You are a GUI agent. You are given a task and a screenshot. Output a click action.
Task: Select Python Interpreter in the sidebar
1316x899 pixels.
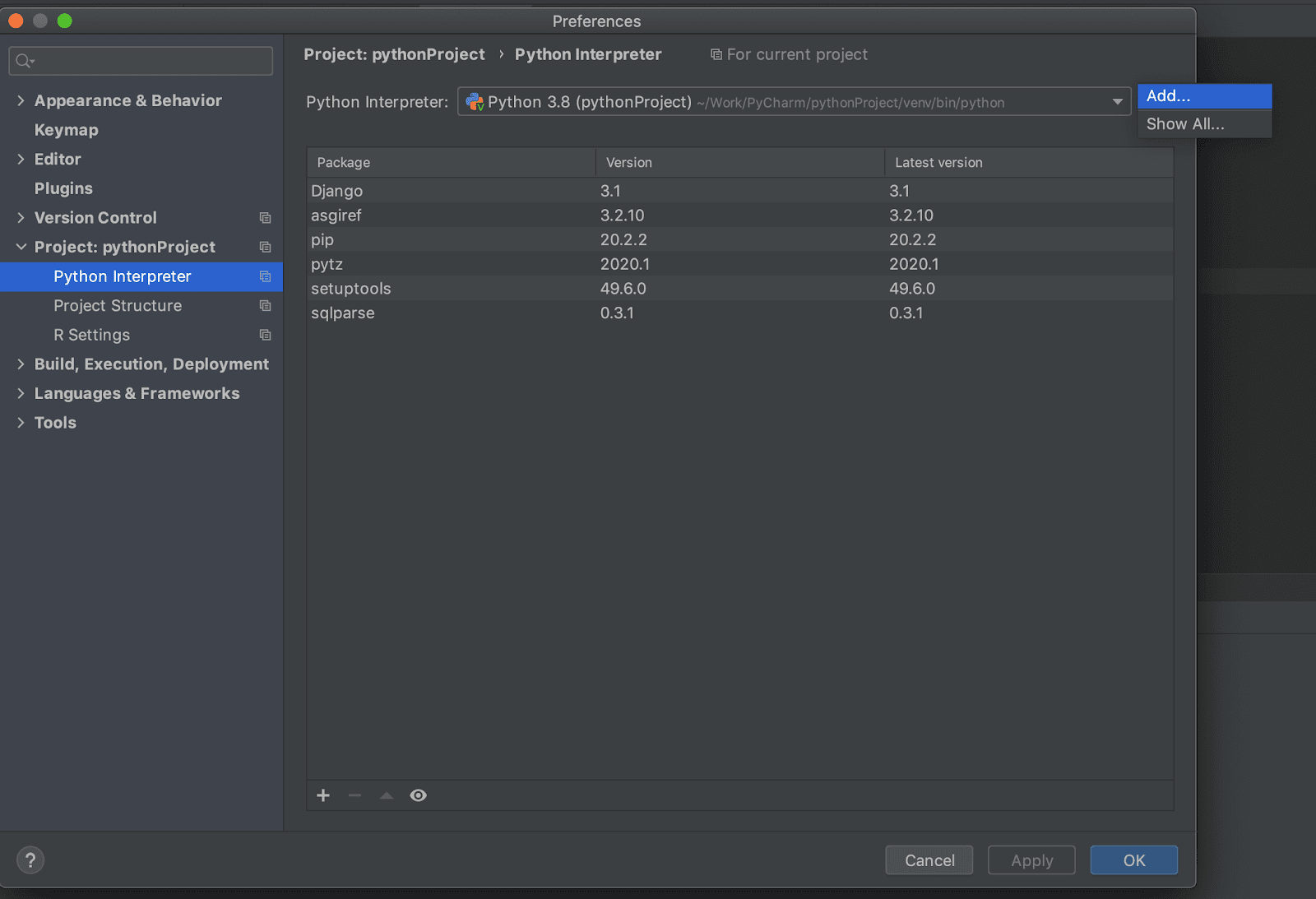tap(141, 277)
